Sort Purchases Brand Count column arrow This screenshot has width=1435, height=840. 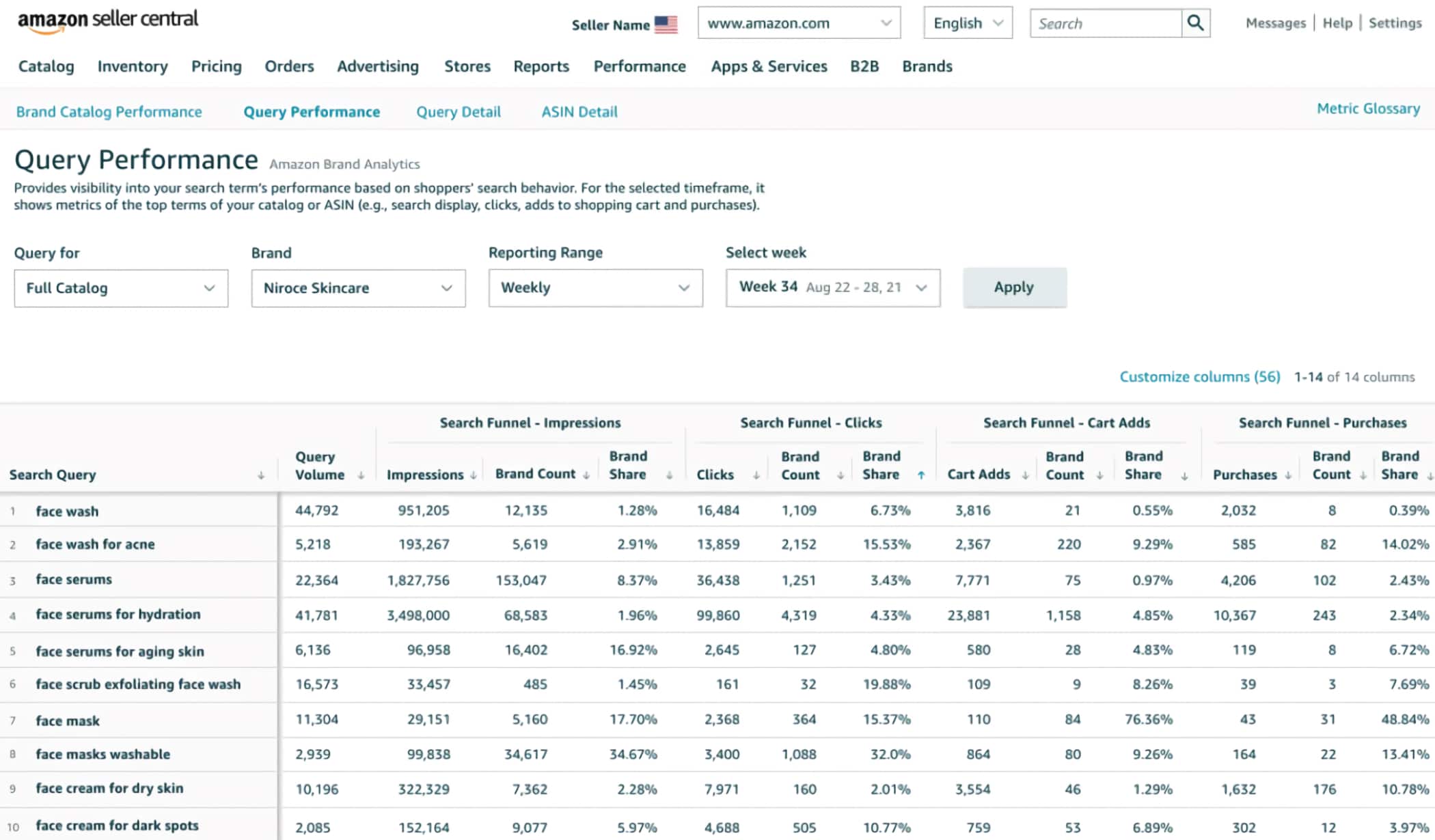pos(1363,475)
